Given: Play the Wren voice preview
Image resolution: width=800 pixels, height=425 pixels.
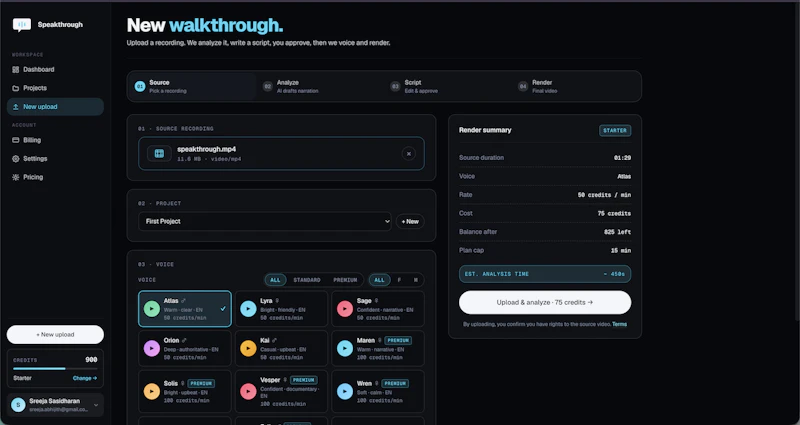Looking at the screenshot, I should [x=345, y=391].
